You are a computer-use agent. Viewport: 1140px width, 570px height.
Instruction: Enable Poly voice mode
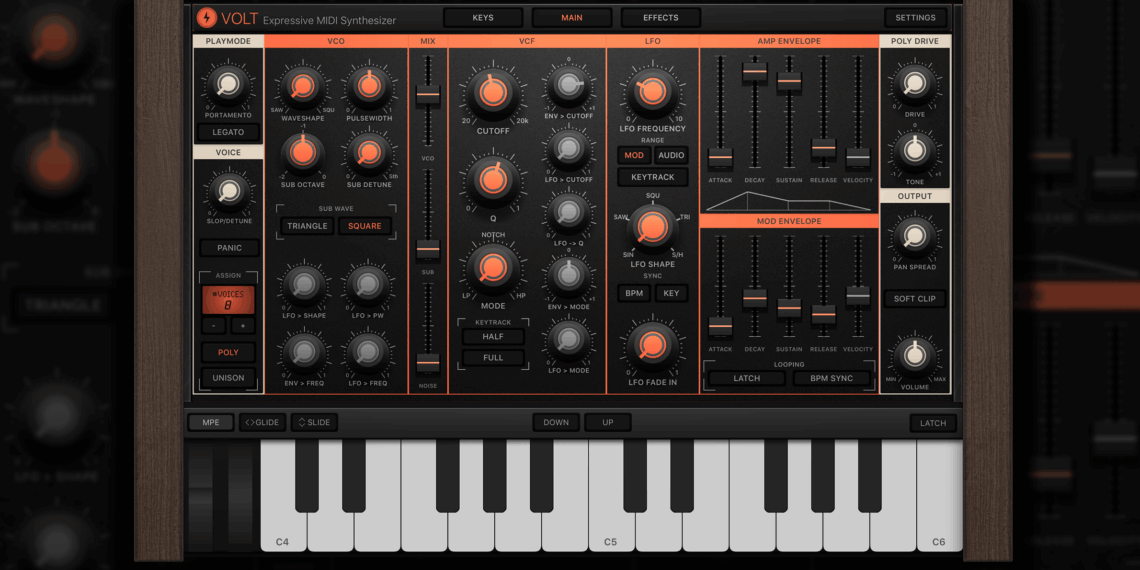(228, 353)
